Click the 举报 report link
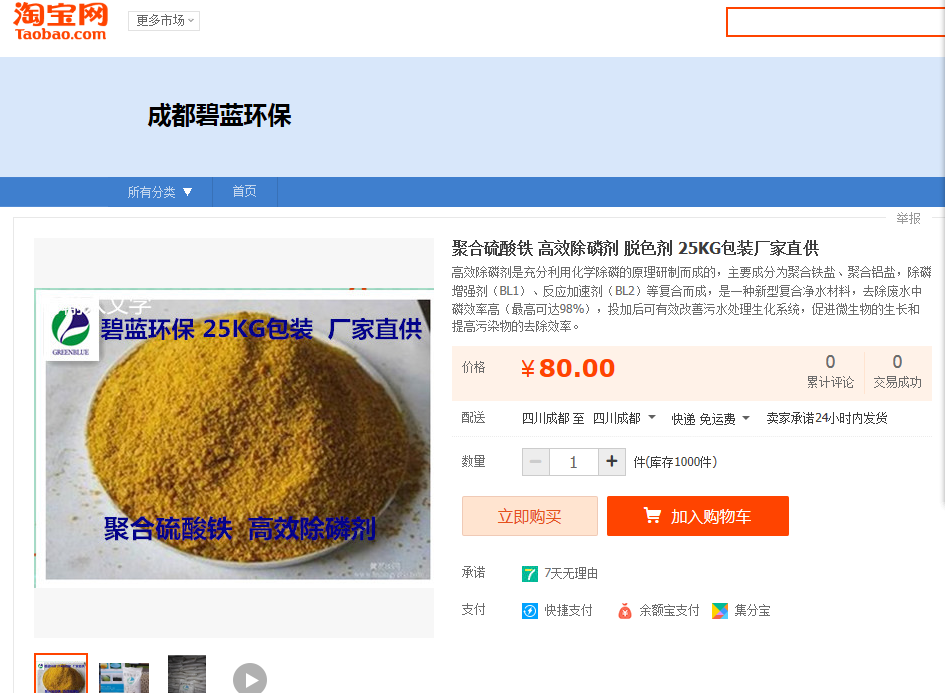Image resolution: width=945 pixels, height=693 pixels. (908, 219)
